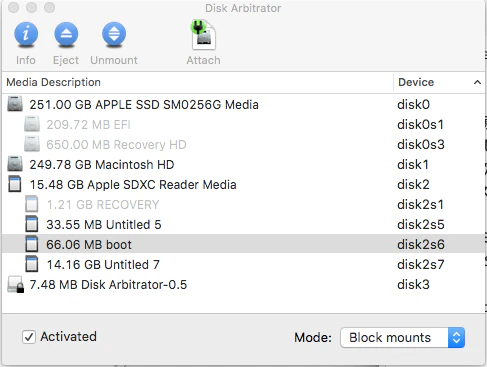487x367 pixels.
Task: Toggle sort order via Device column arrow
Action: point(477,82)
